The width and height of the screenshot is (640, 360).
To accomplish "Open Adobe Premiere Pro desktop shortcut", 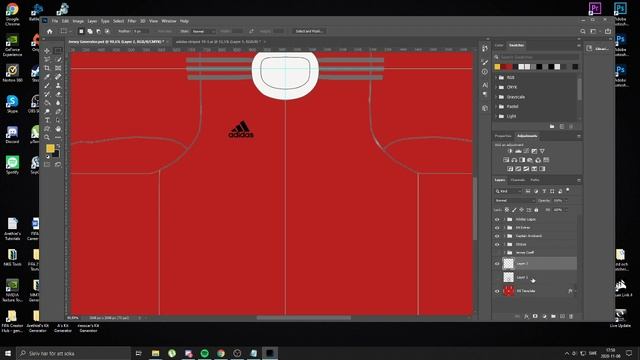I will click(x=595, y=9).
